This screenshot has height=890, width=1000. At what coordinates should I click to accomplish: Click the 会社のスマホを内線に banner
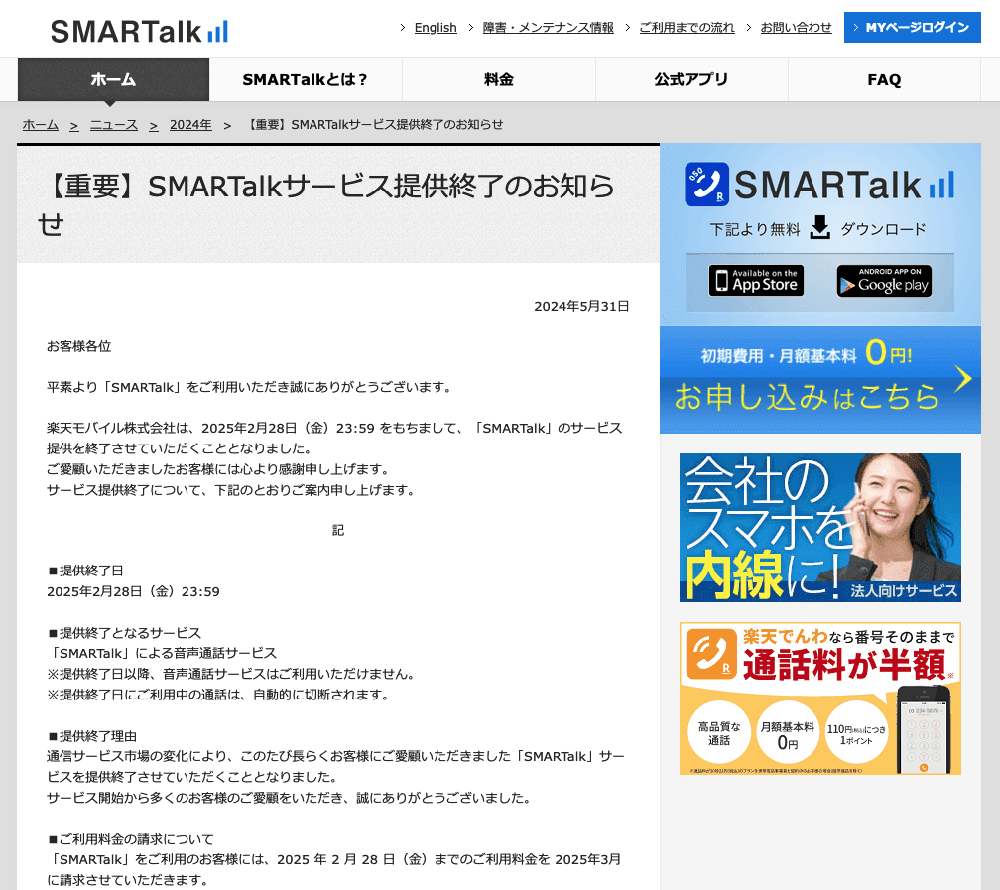click(820, 527)
